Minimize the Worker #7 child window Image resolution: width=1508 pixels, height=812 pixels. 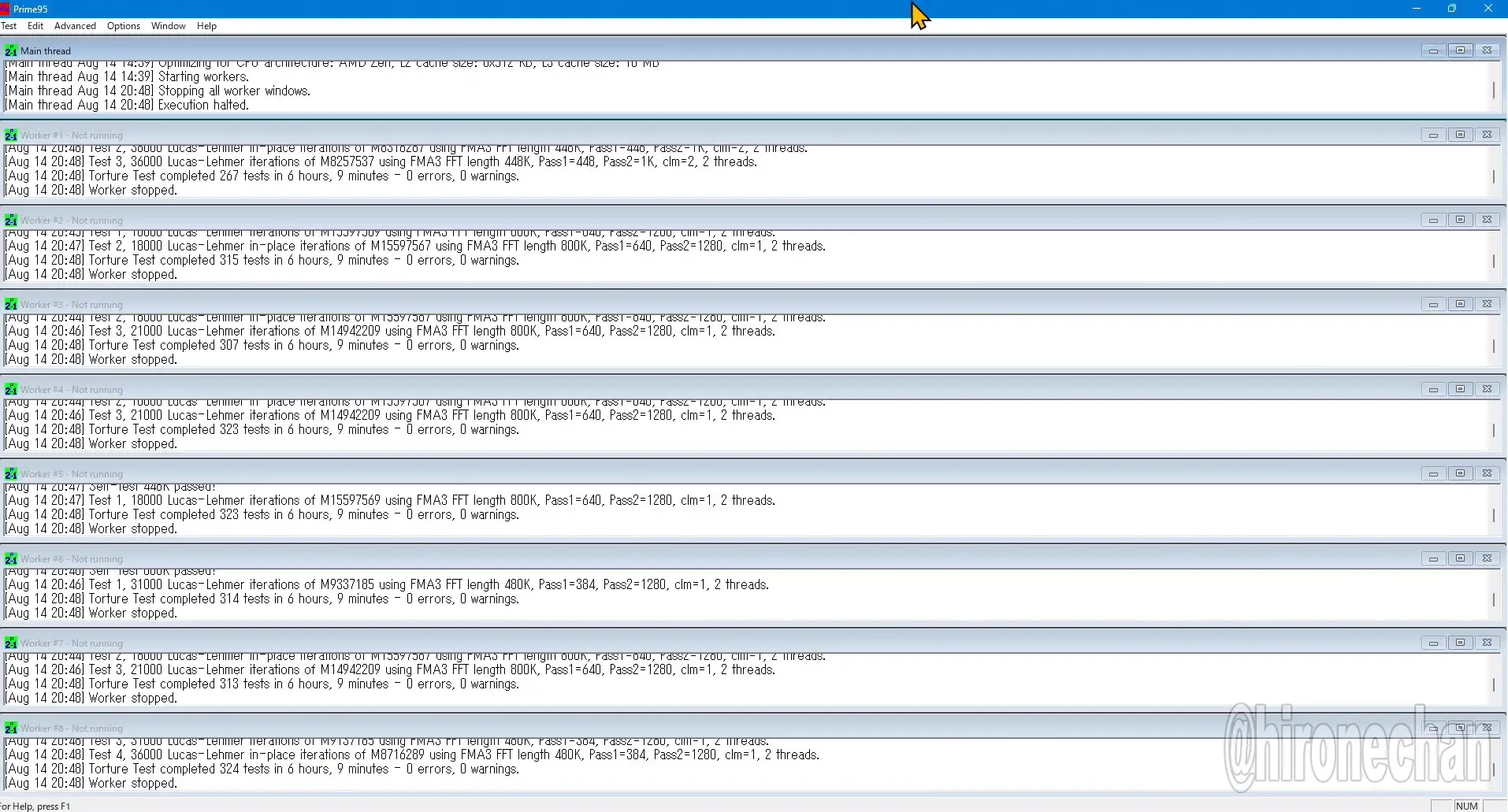click(x=1433, y=643)
